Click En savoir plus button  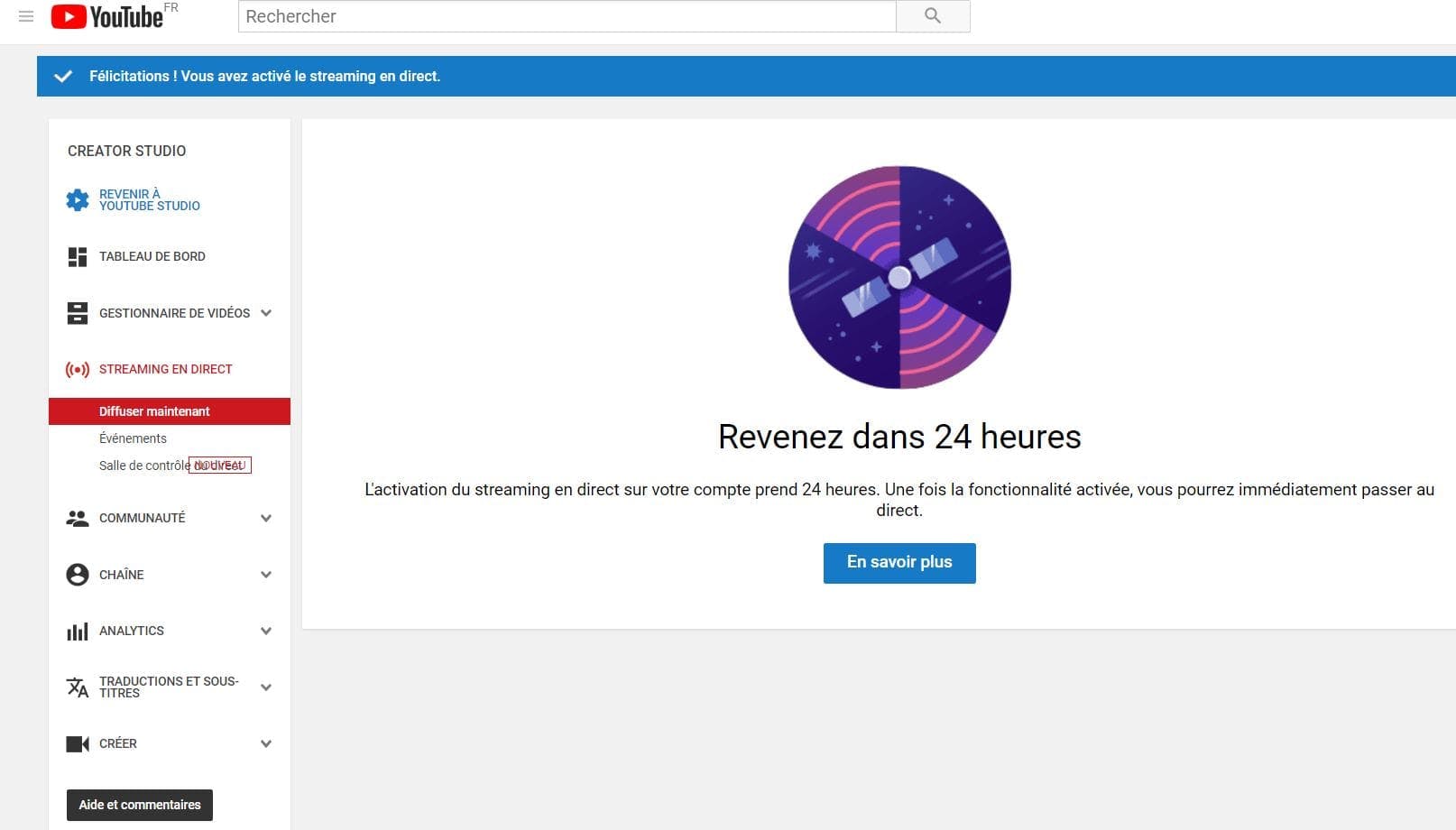[x=899, y=563]
